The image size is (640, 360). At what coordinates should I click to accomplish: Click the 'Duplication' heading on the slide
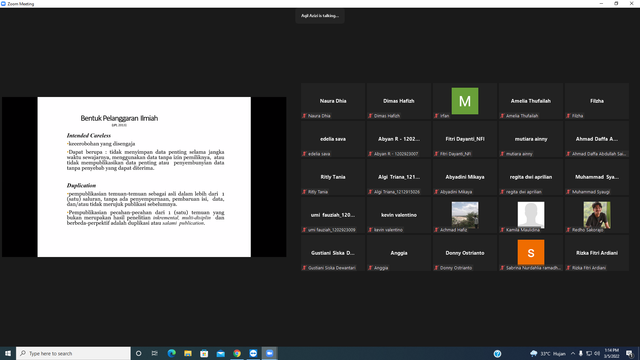point(81,185)
